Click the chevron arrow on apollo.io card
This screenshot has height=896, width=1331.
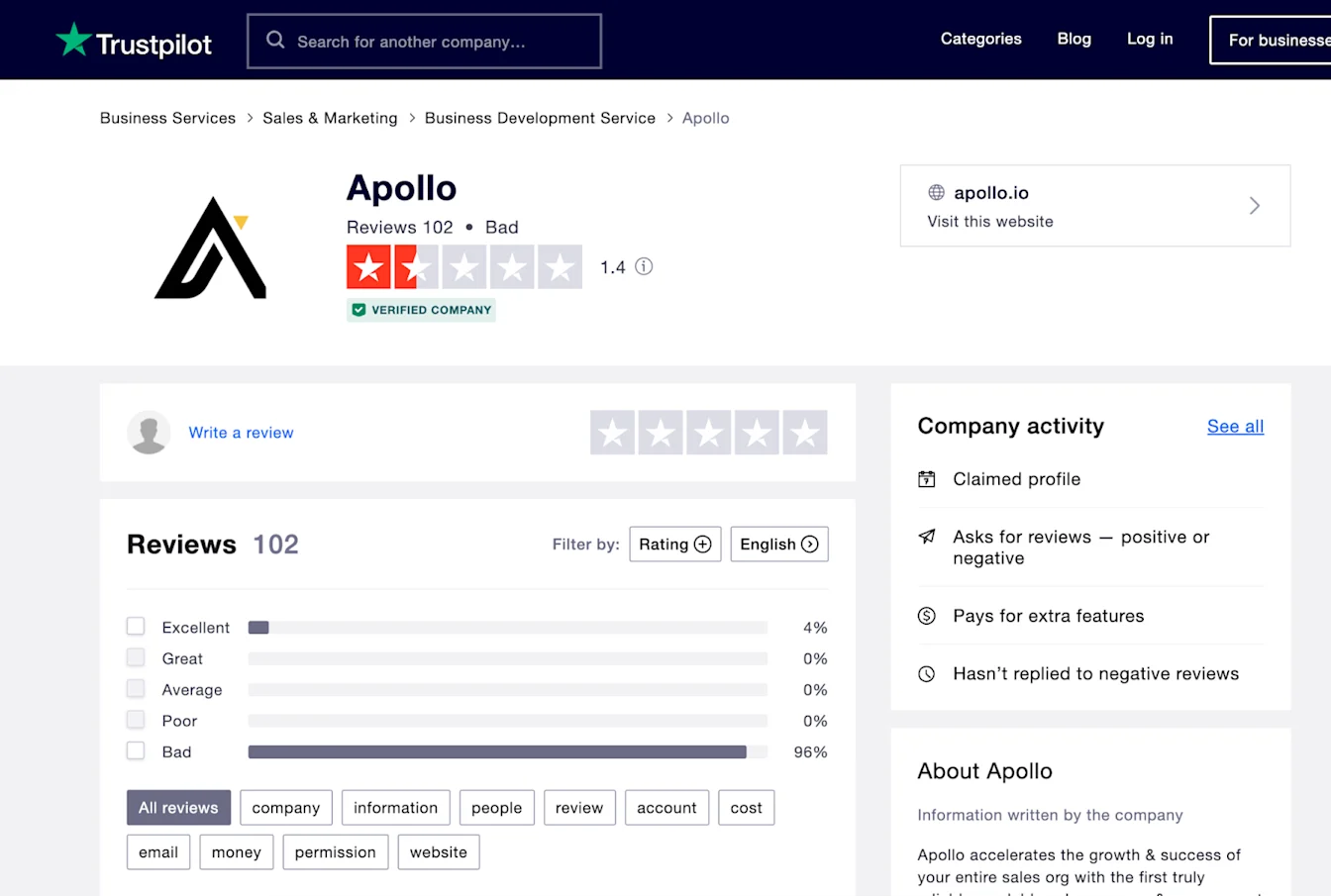1254,206
